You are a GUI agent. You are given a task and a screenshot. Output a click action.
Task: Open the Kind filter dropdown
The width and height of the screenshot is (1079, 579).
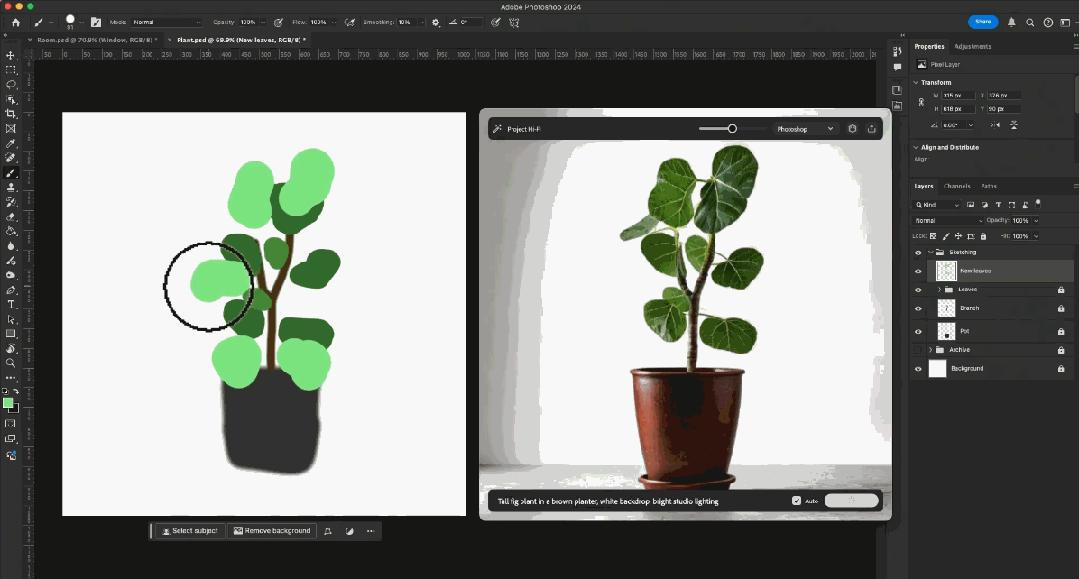pos(937,204)
